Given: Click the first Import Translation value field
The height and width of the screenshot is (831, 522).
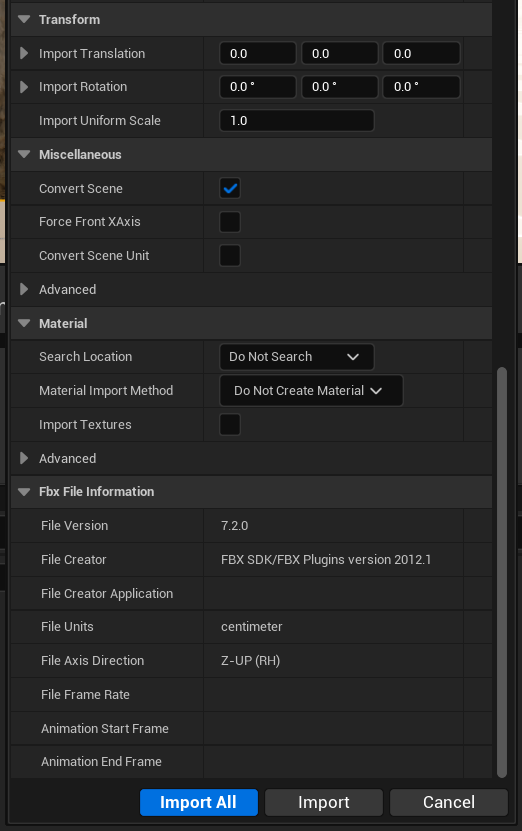Looking at the screenshot, I should pyautogui.click(x=258, y=54).
